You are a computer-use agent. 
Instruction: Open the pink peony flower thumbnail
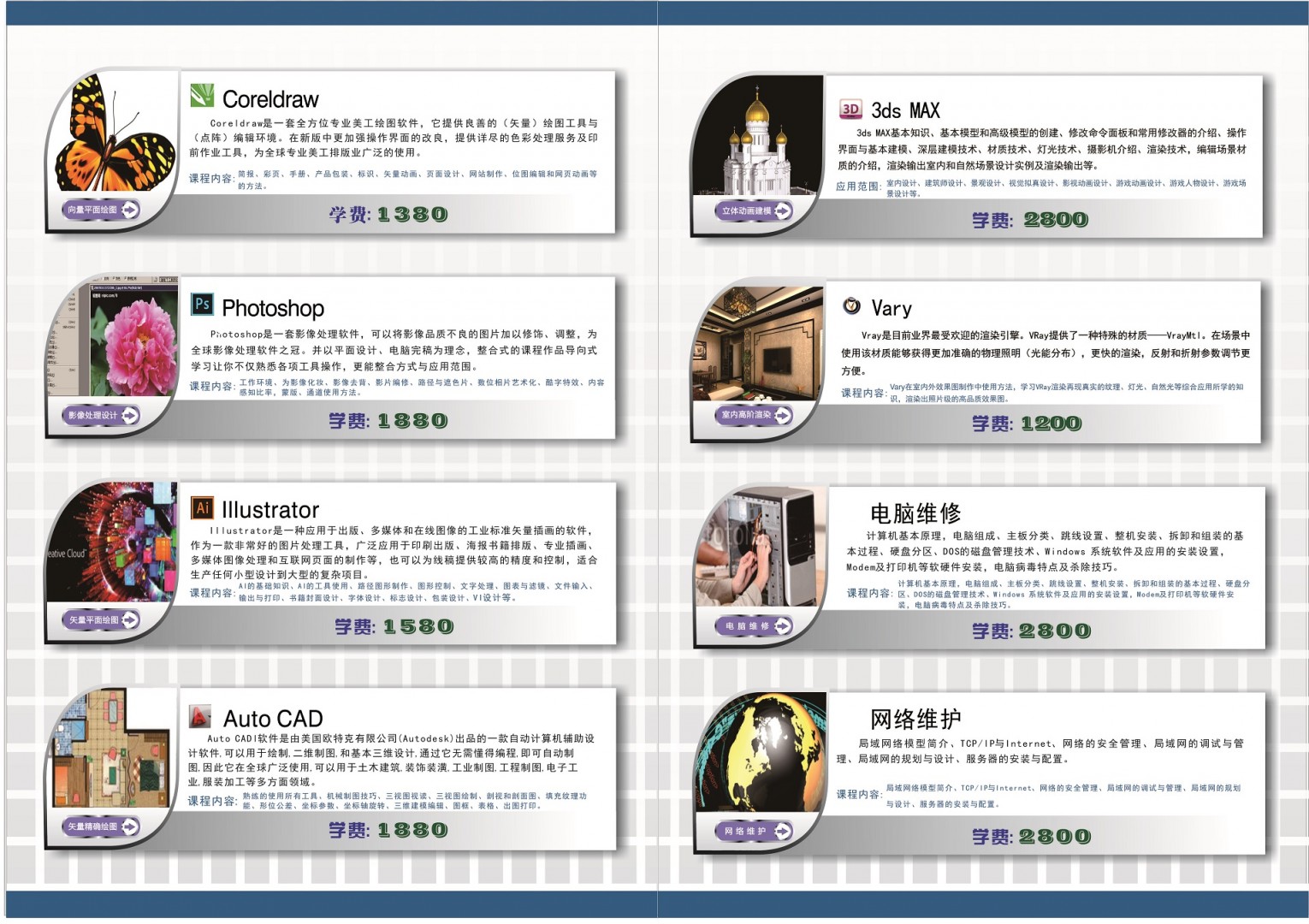coord(133,342)
